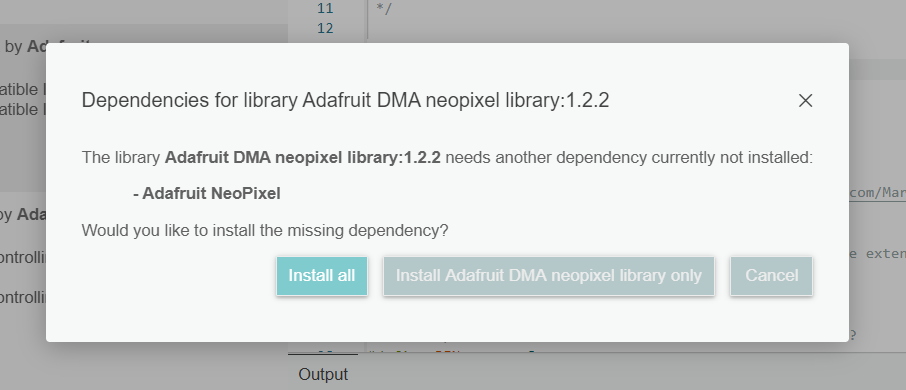Screen dimensions: 906x390
Task: Select line number 12 in the editor gutter
Action: pyautogui.click(x=325, y=28)
